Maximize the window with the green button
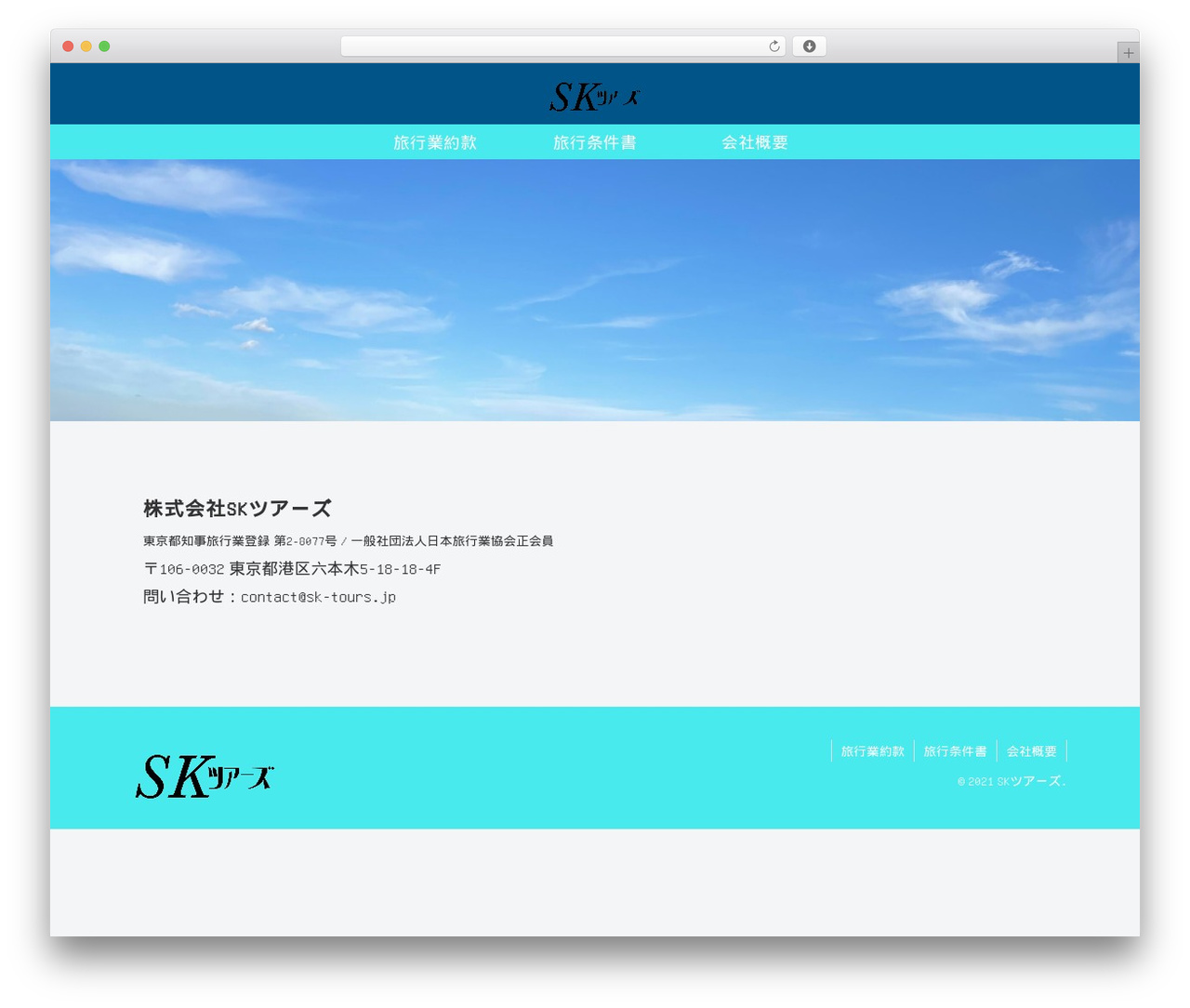1190x1008 pixels. [104, 46]
